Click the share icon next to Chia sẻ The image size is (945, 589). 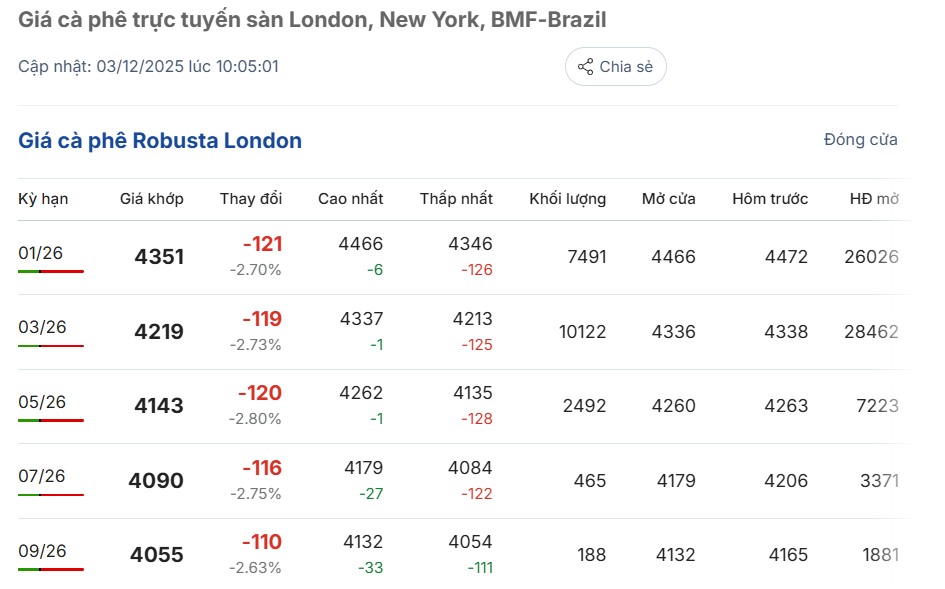pos(585,67)
